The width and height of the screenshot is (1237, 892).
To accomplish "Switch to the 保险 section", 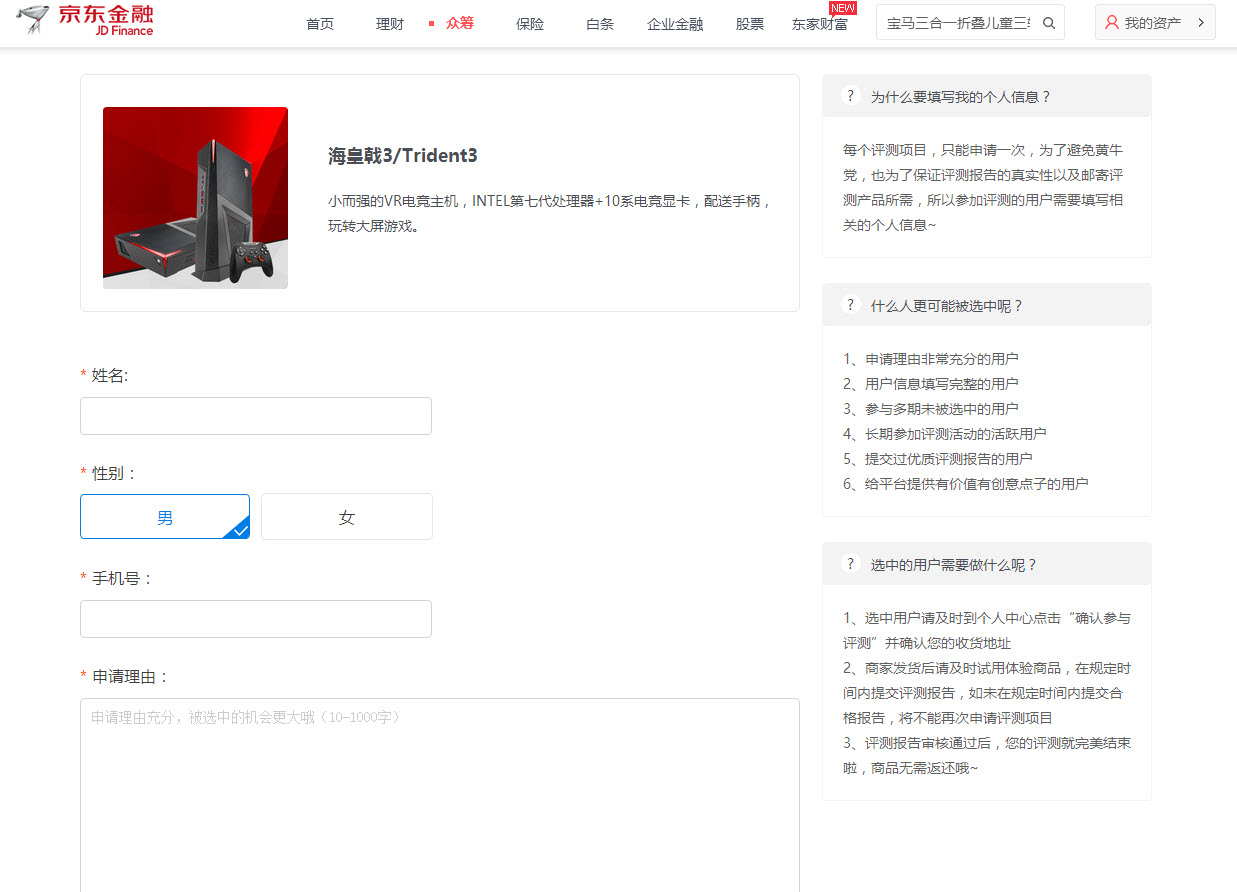I will (x=530, y=22).
